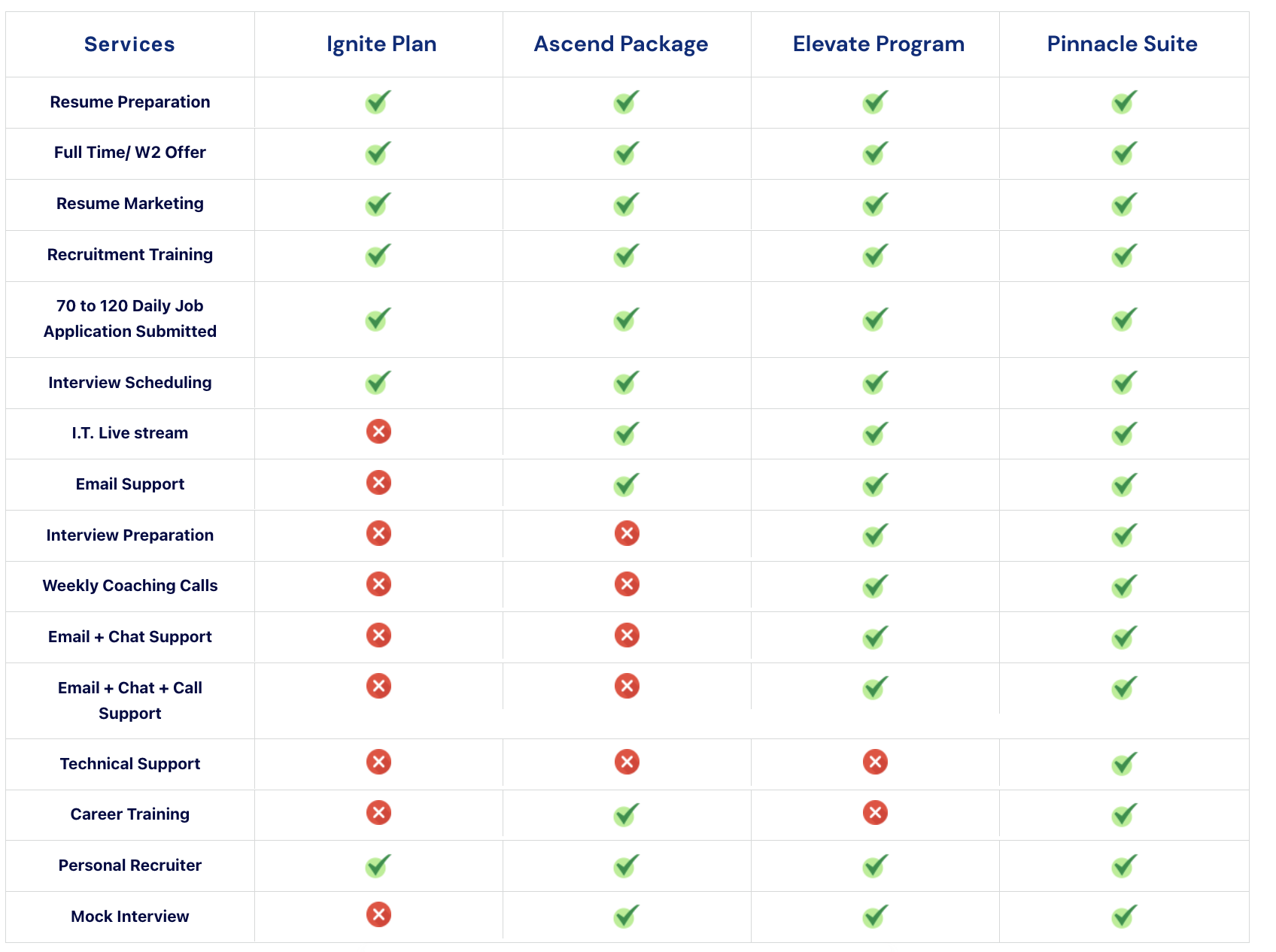This screenshot has width=1276, height=952.
Task: Click the Ignite Plan Mock Interview red X
Action: pyautogui.click(x=378, y=914)
